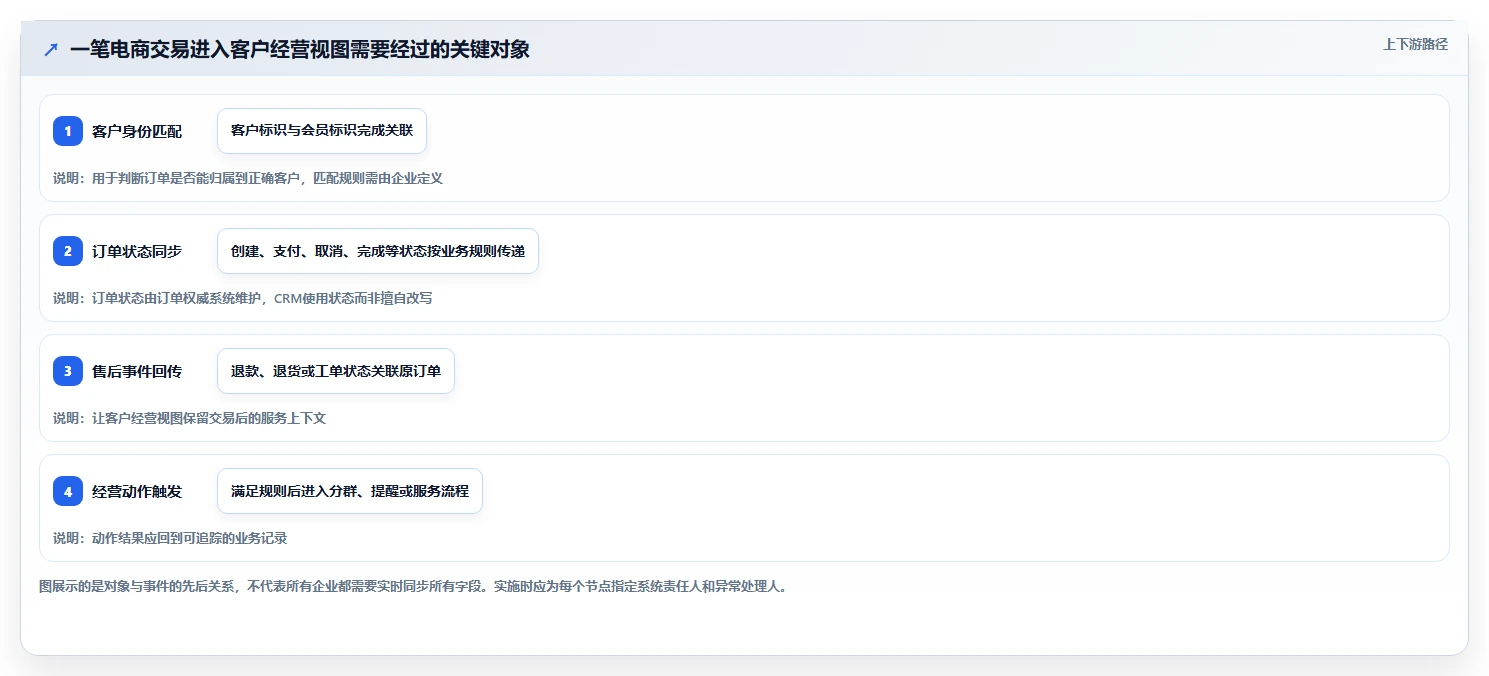Click step number badge 3
Viewport: 1489px width, 676px height.
click(x=68, y=371)
